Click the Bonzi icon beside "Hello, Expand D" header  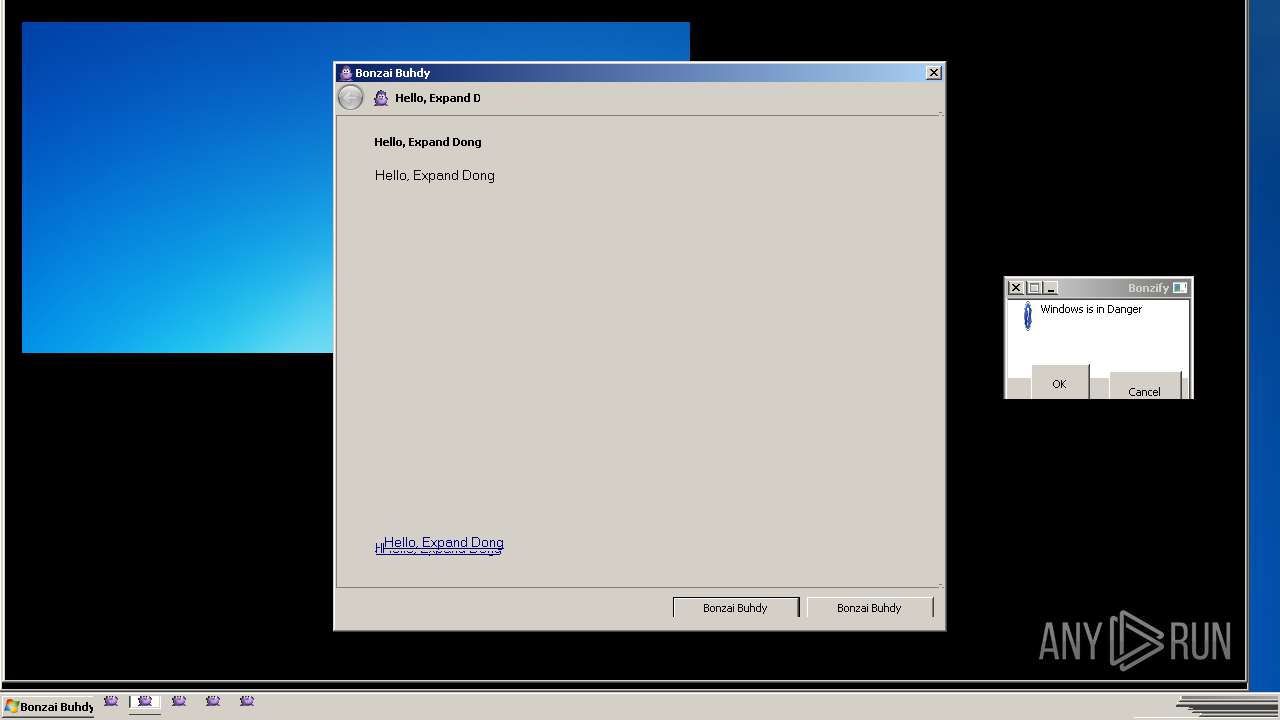[x=381, y=98]
